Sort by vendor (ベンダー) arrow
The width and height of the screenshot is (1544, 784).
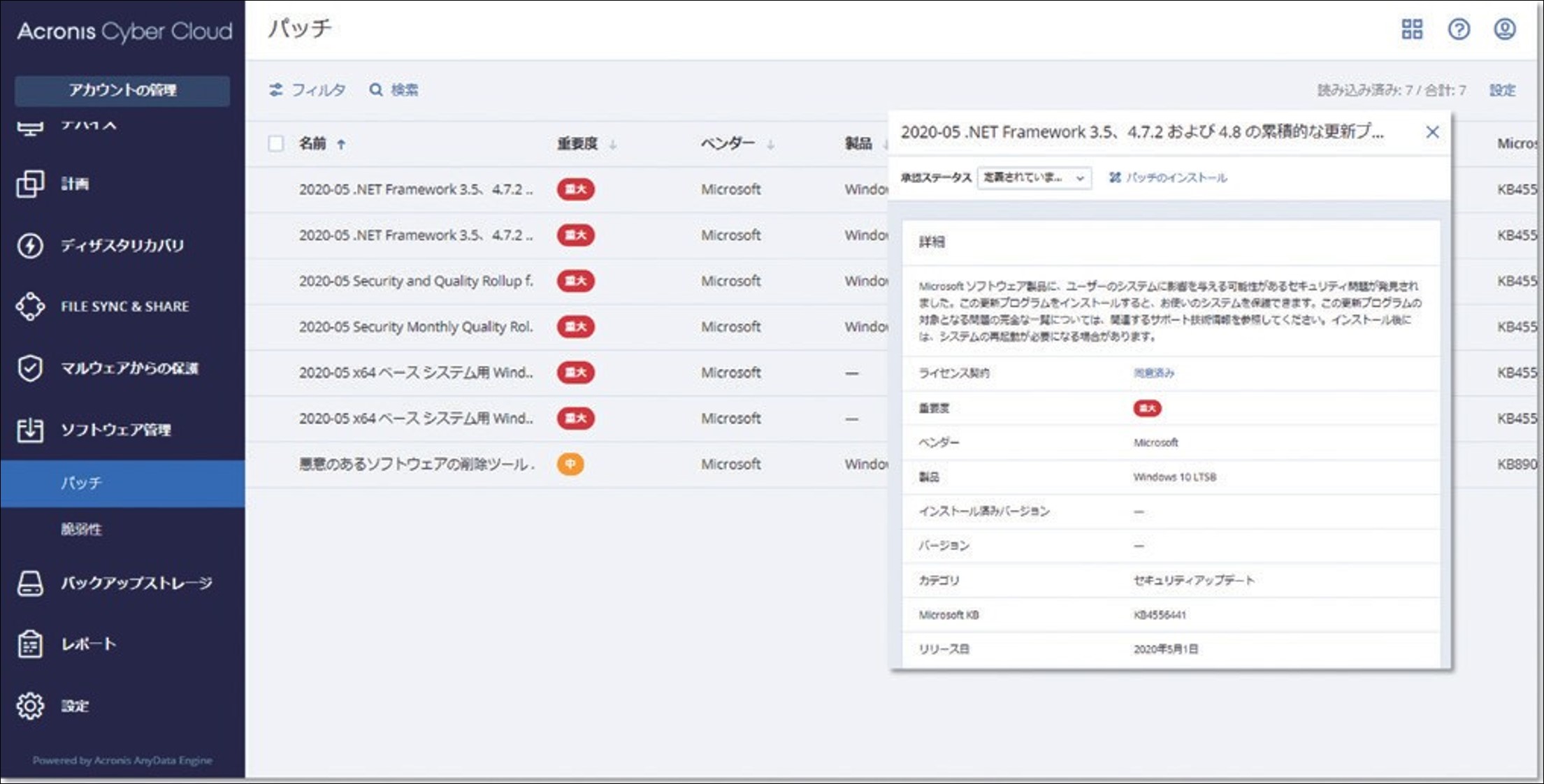tap(770, 145)
